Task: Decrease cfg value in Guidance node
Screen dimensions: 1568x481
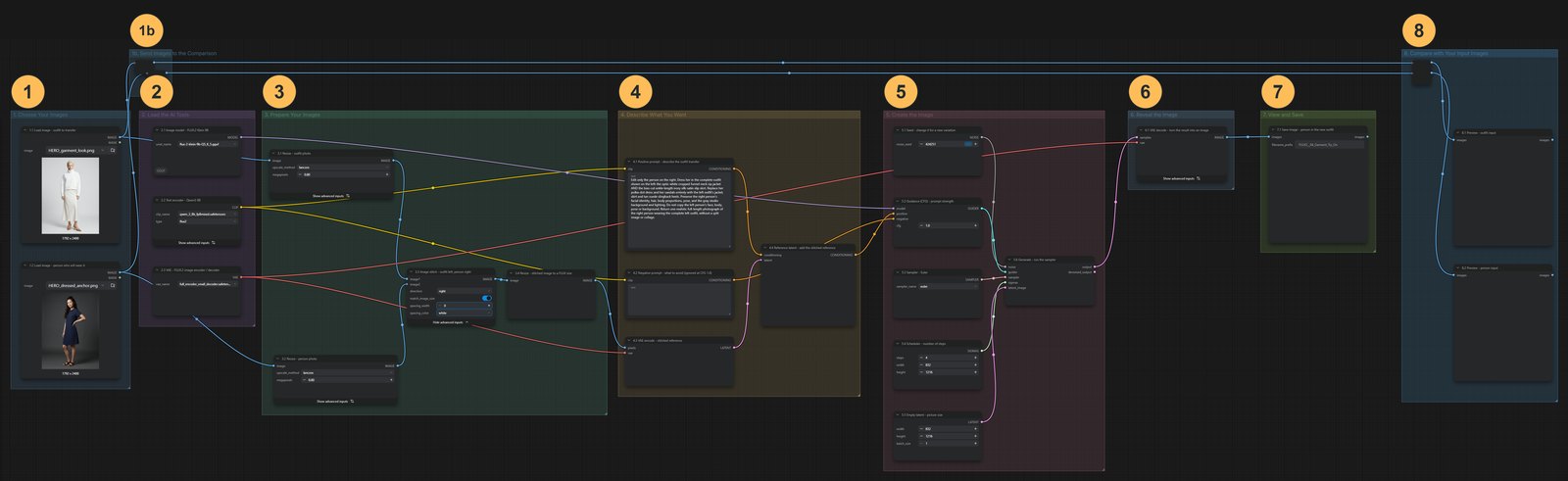Action: coord(919,225)
